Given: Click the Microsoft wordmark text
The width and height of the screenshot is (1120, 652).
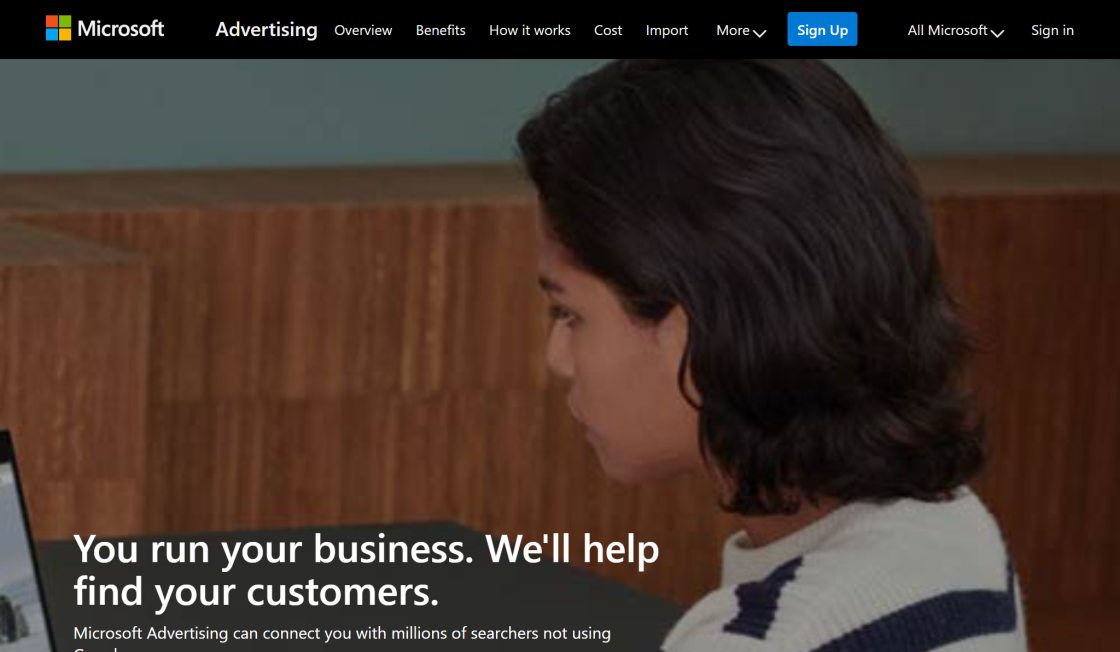Looking at the screenshot, I should point(121,29).
